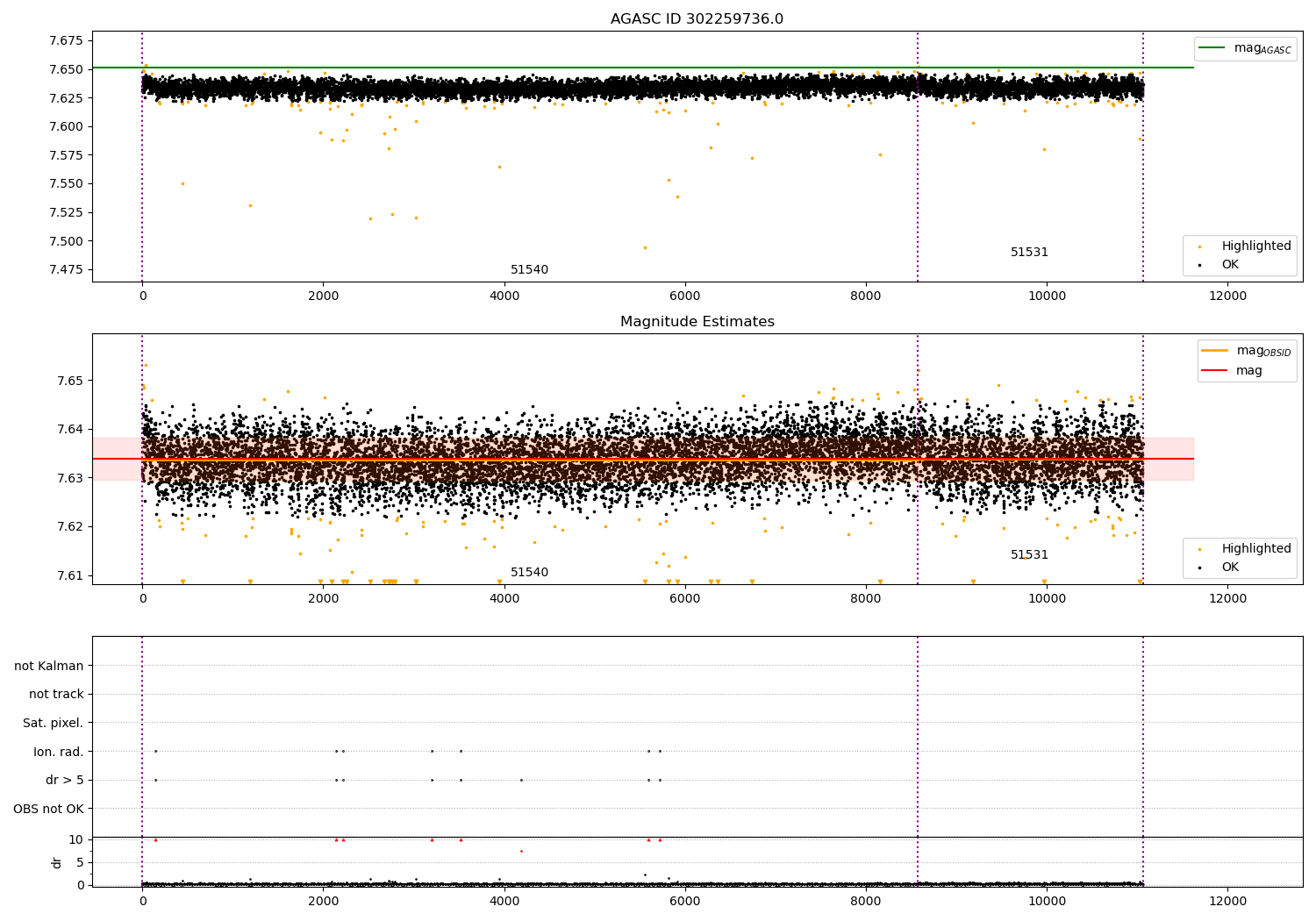
Task: Select the red 'mag' legend entry
Action: (1232, 370)
